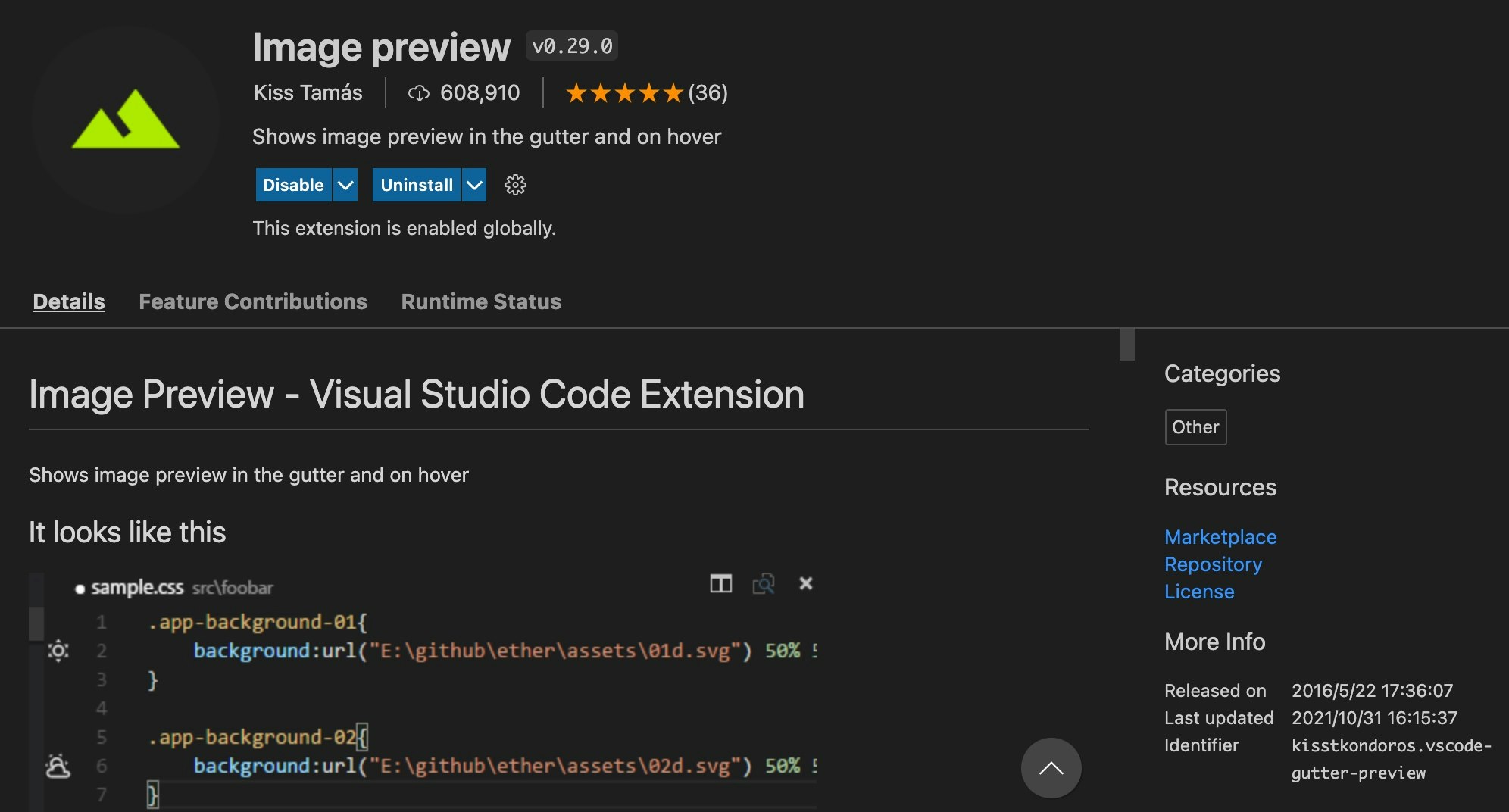Image resolution: width=1509 pixels, height=812 pixels.
Task: Click the open preview icon in sample screenshot
Action: tap(763, 583)
